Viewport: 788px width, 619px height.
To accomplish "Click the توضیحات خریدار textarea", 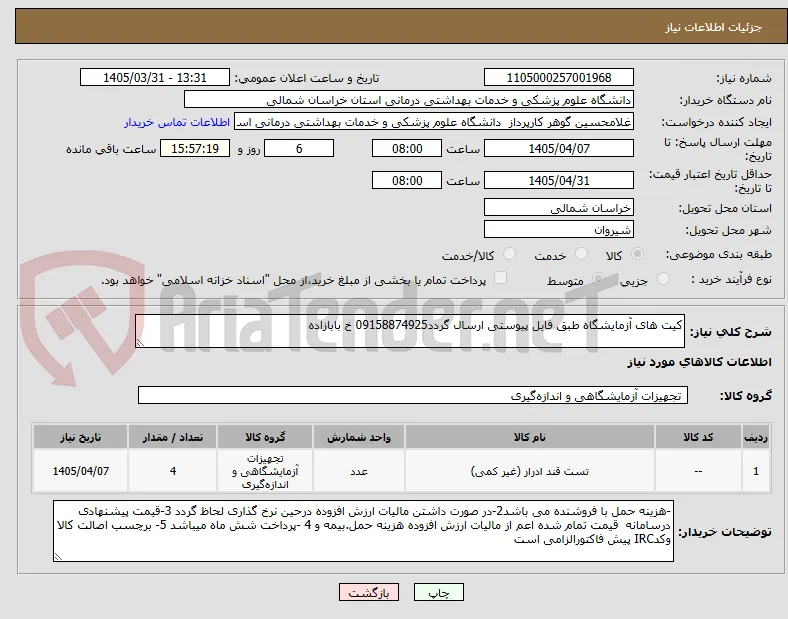I will click(x=363, y=531).
